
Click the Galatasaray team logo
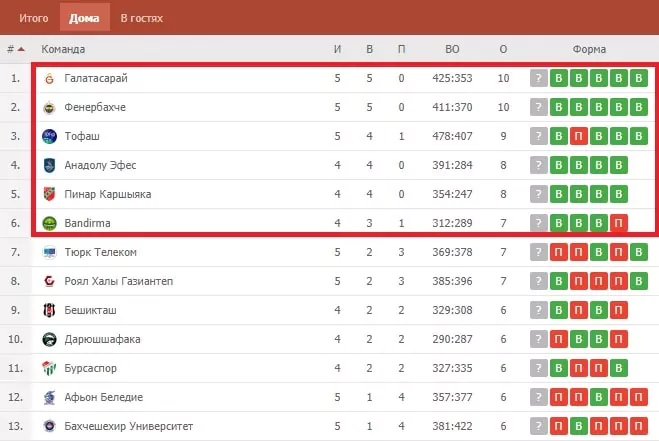point(49,79)
